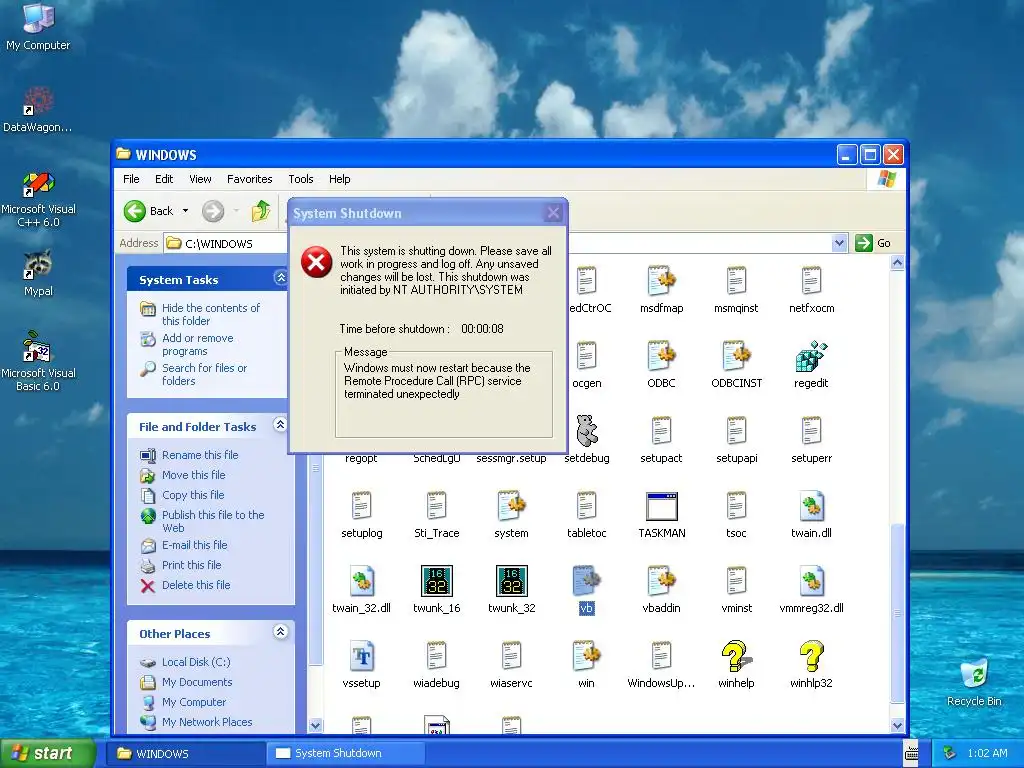Click the Start button
Viewport: 1024px width, 768px height.
pos(47,753)
